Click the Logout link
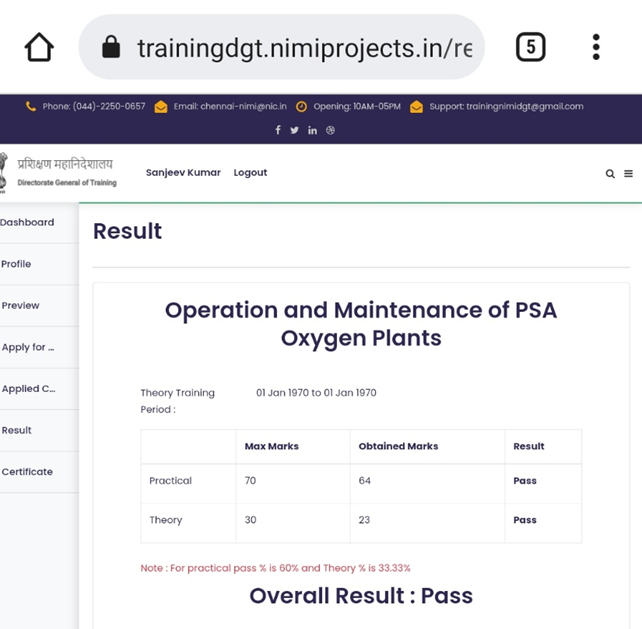The width and height of the screenshot is (642, 629). pos(250,173)
